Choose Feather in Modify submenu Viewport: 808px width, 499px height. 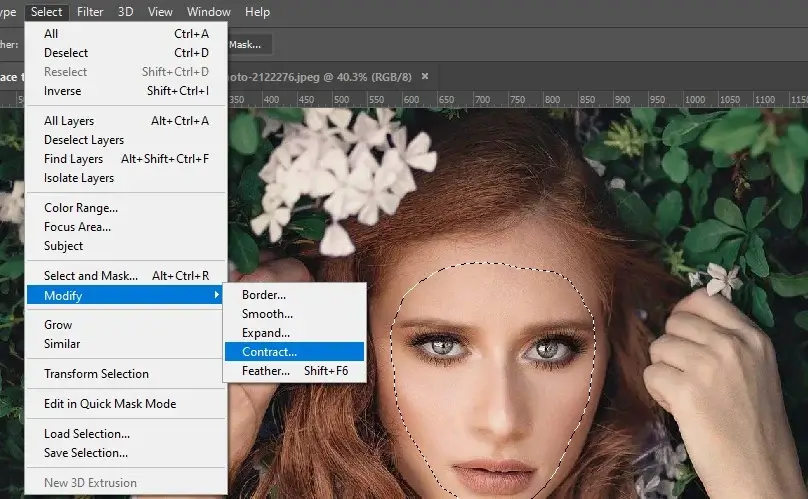[x=294, y=371]
